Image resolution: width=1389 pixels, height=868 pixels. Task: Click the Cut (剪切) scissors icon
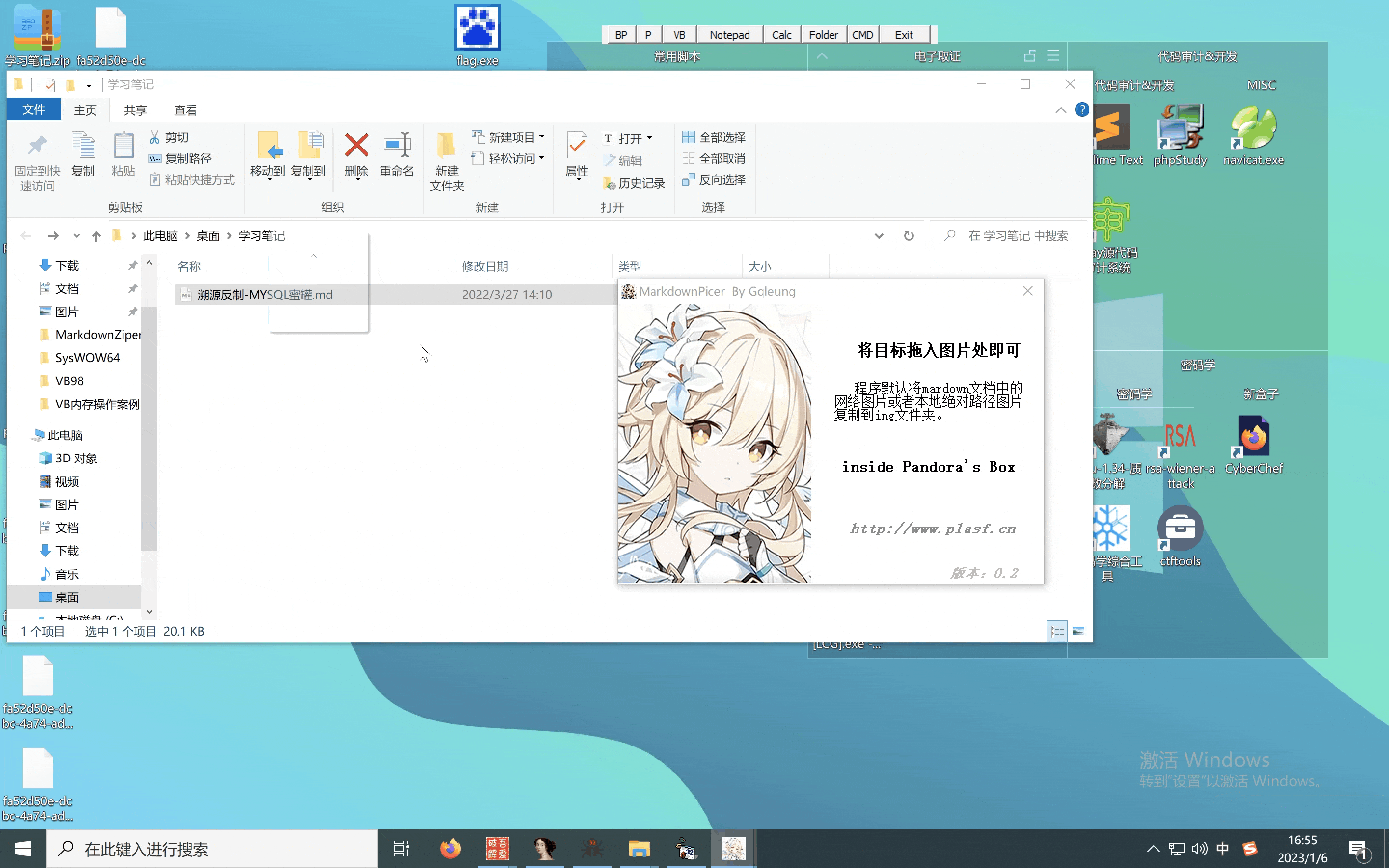pos(154,137)
